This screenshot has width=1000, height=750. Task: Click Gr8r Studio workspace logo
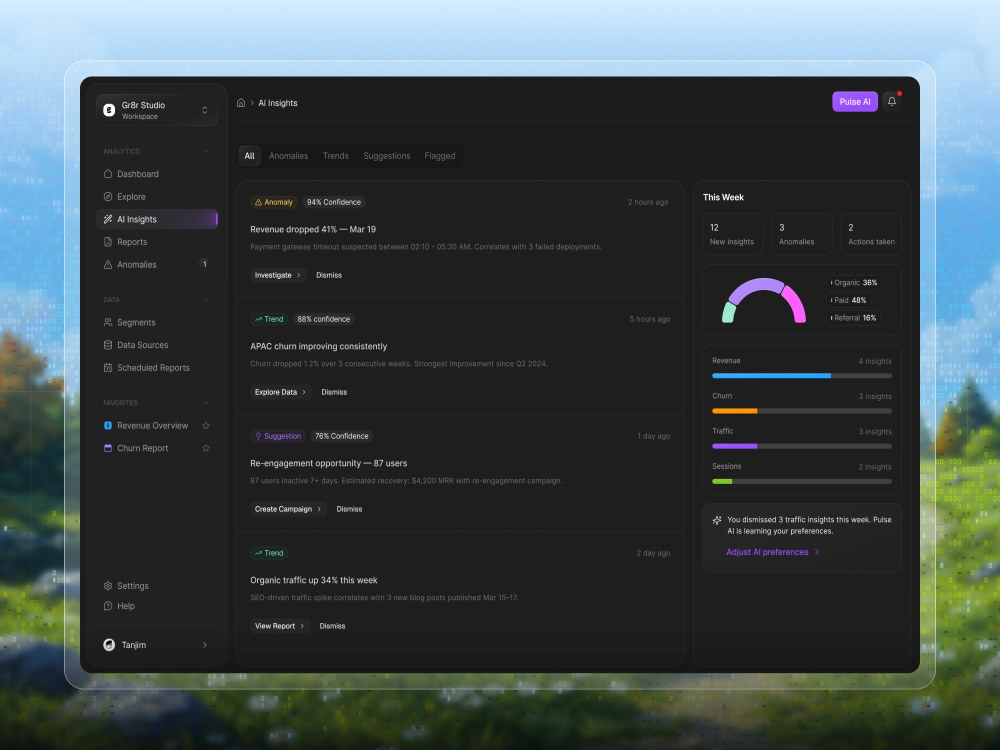(109, 110)
